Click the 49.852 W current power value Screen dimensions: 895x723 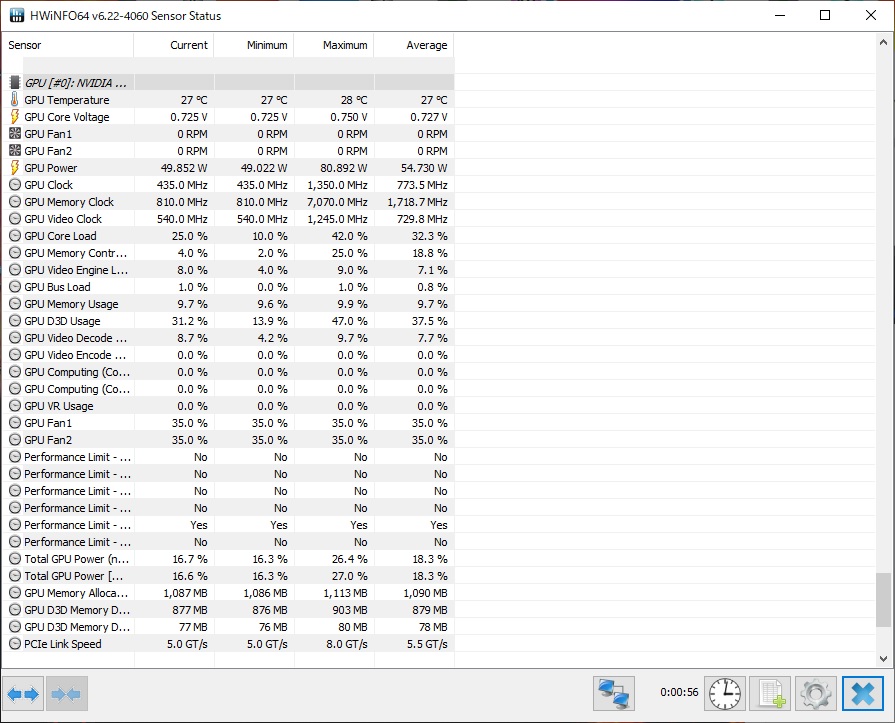(184, 168)
